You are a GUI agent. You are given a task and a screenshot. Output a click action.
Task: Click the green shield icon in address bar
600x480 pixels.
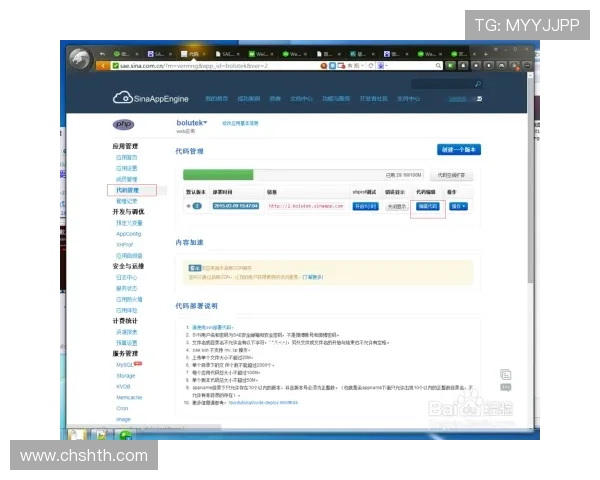115,66
